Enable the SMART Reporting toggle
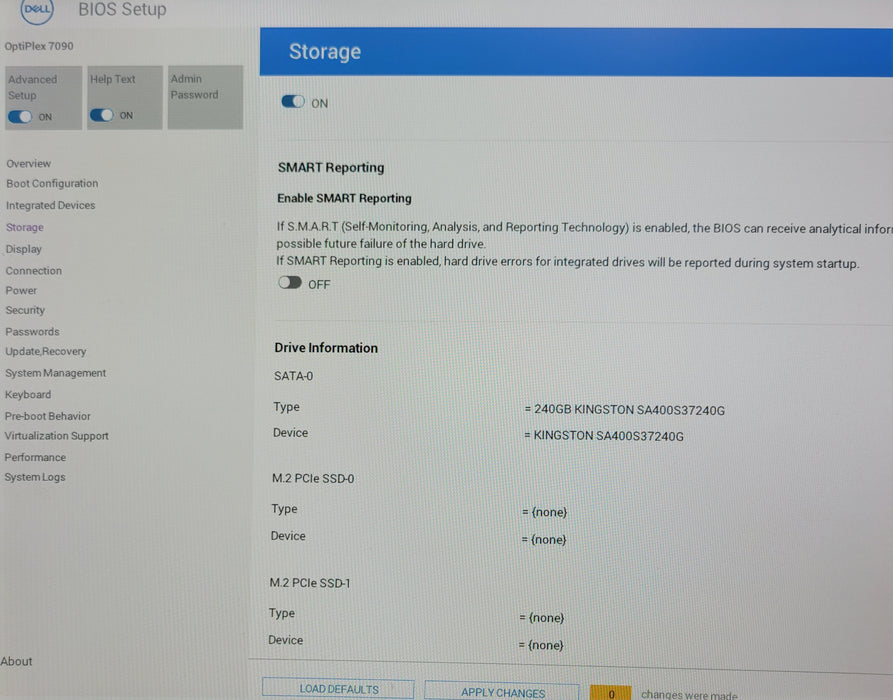This screenshot has height=700, width=893. tap(290, 283)
